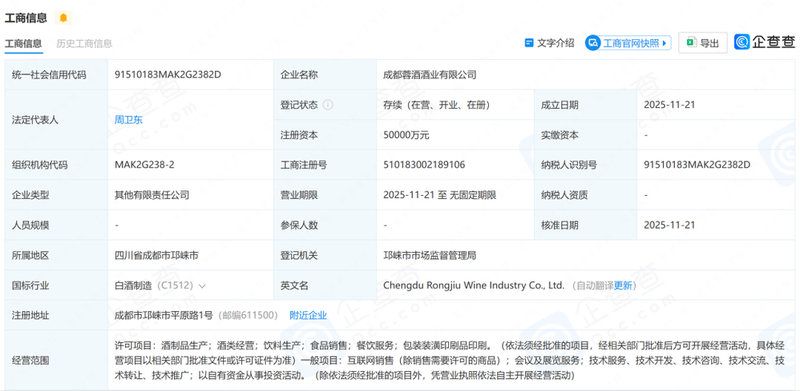The height and width of the screenshot is (391, 800).
Task: Switch to 历史工商信息 tab
Action: coord(84,43)
